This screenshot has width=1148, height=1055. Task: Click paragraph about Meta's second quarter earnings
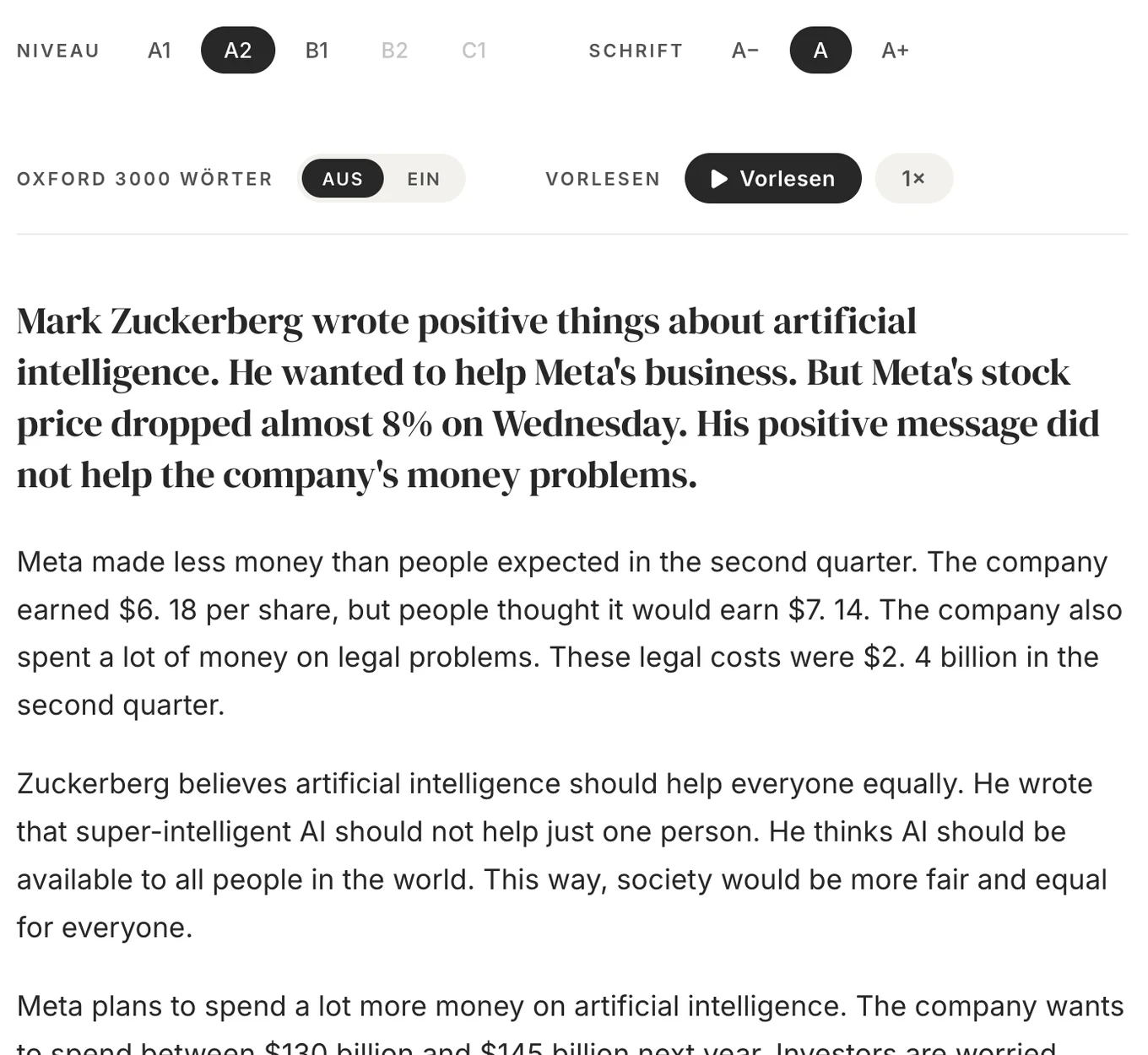pos(570,633)
